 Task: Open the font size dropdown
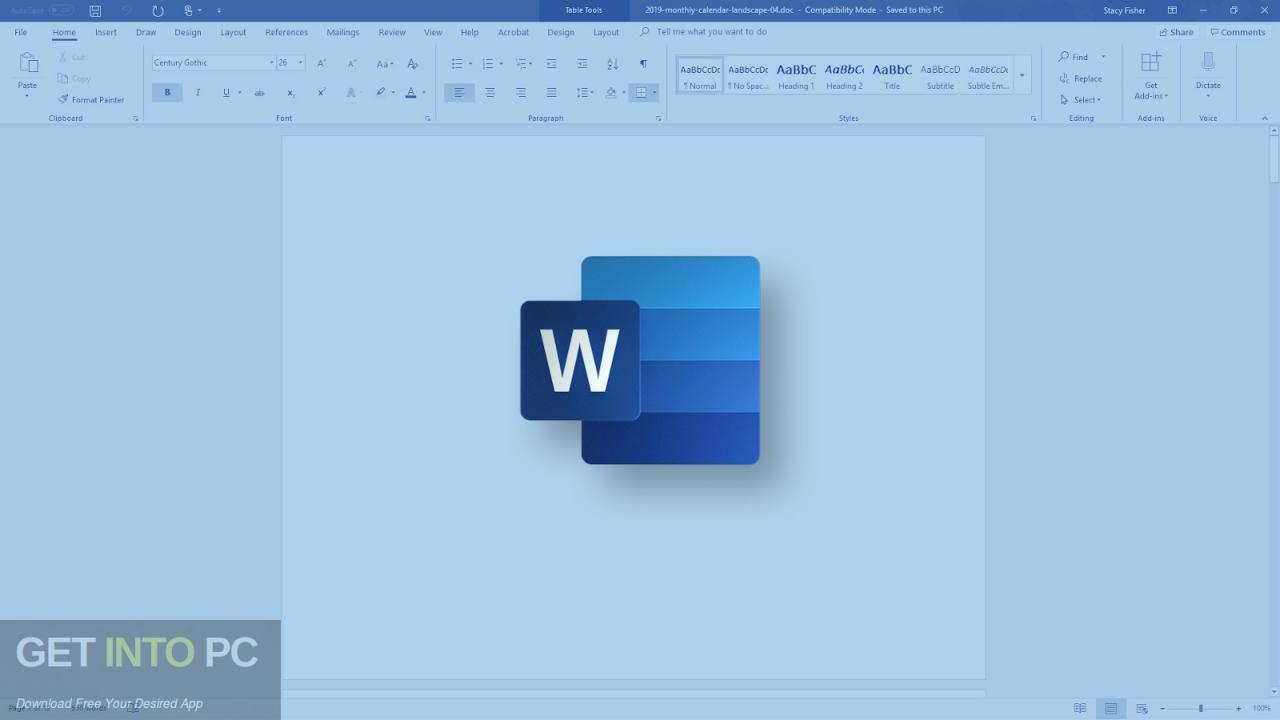coord(300,63)
